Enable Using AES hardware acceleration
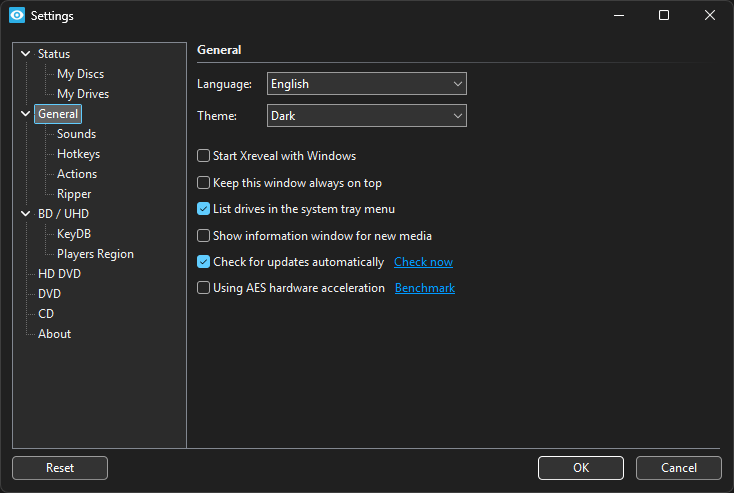This screenshot has width=734, height=493. (x=204, y=288)
